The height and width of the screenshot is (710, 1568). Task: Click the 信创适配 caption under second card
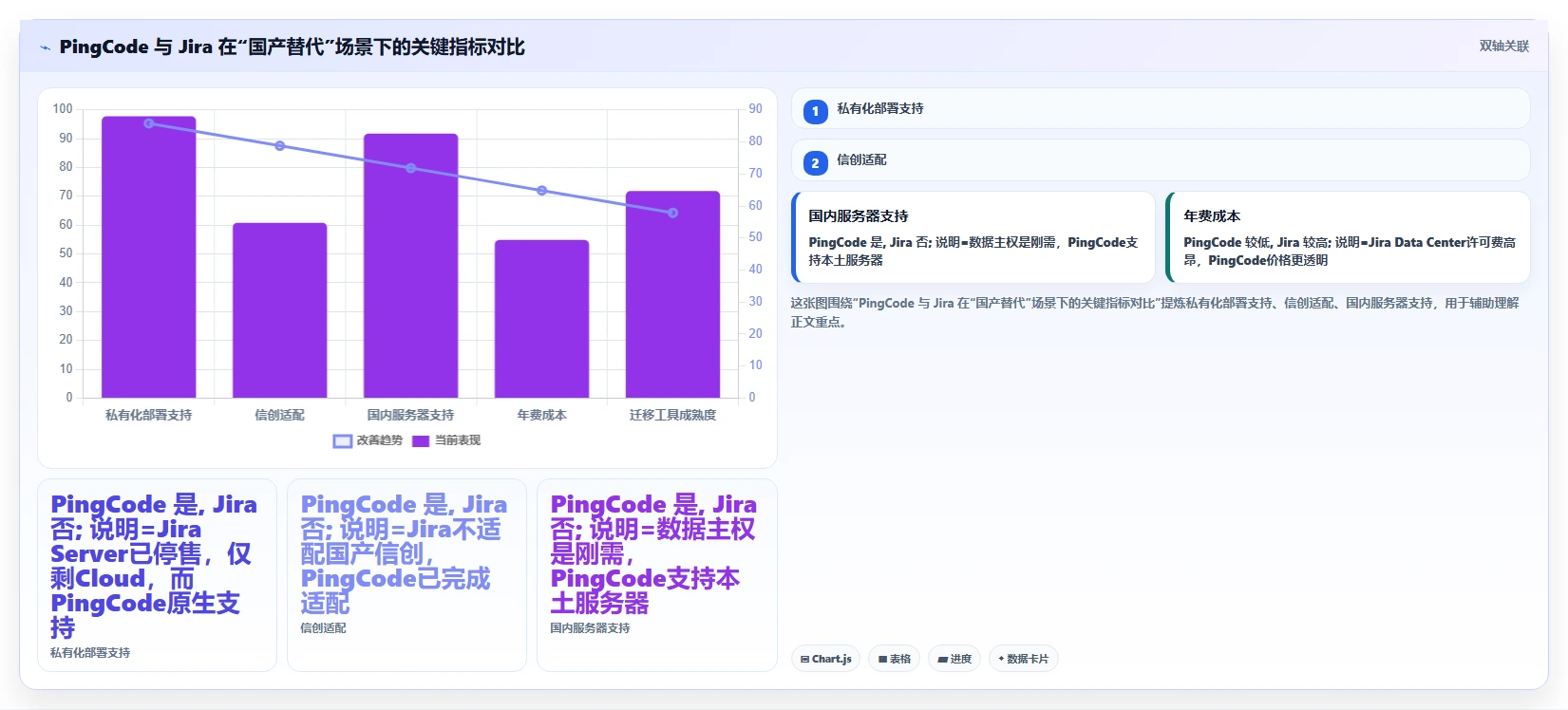(323, 628)
